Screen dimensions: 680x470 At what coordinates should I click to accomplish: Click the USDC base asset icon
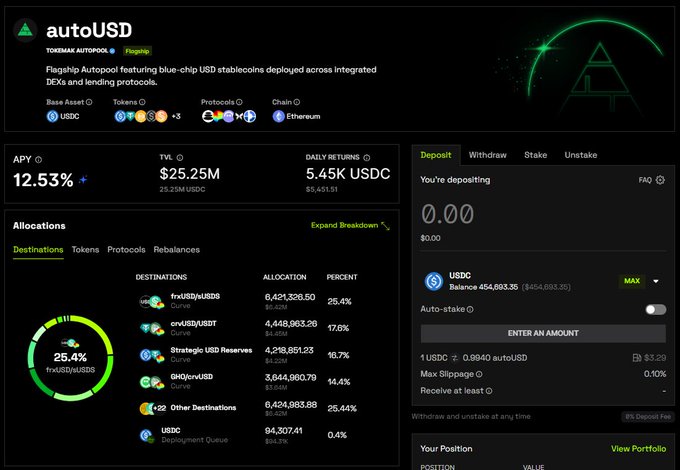(53, 116)
